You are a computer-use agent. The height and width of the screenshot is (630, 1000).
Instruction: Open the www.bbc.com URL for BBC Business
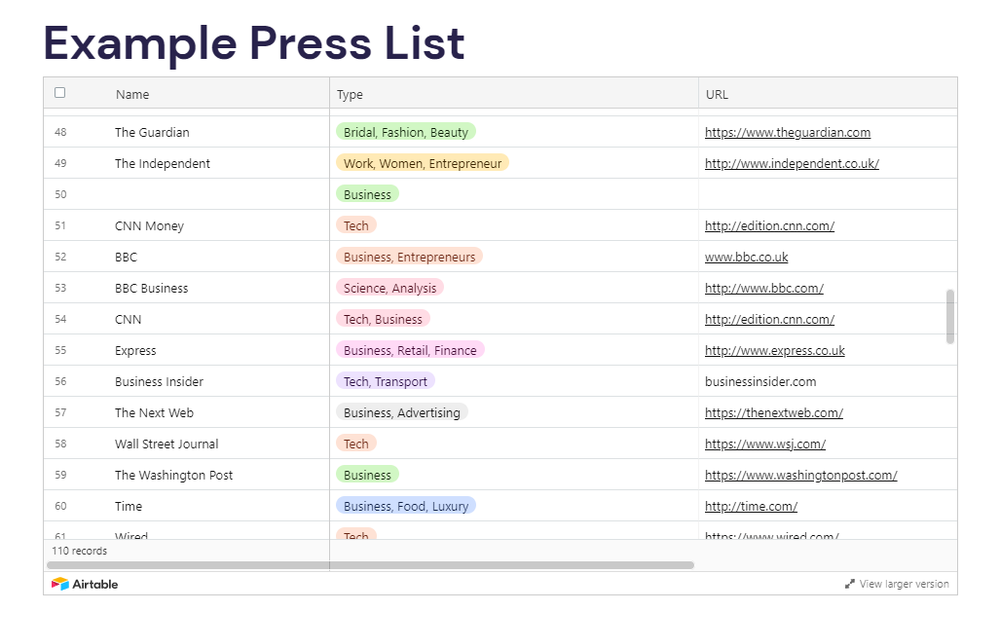(x=764, y=289)
